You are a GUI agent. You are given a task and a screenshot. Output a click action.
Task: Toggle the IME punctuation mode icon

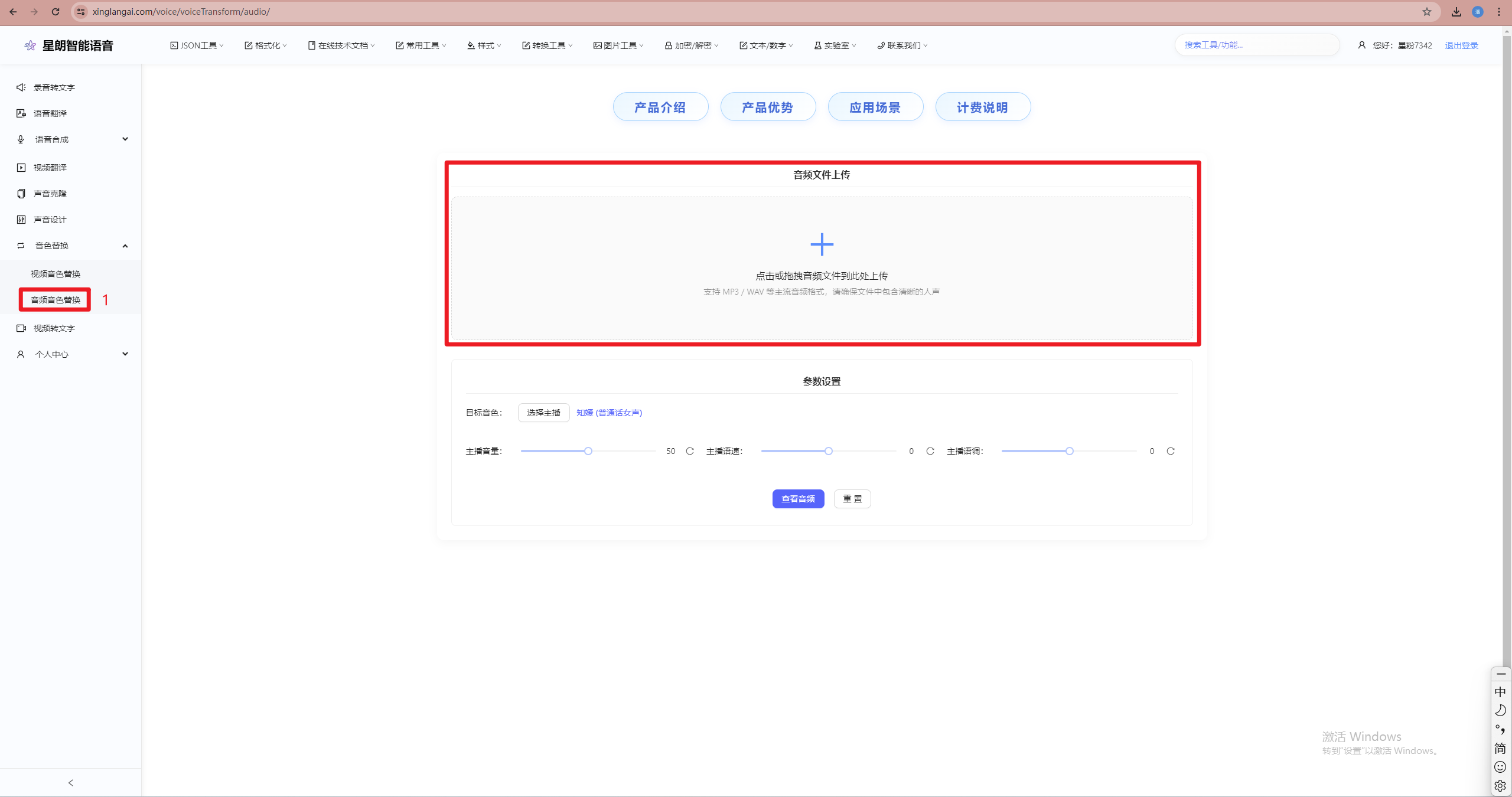[x=1500, y=729]
